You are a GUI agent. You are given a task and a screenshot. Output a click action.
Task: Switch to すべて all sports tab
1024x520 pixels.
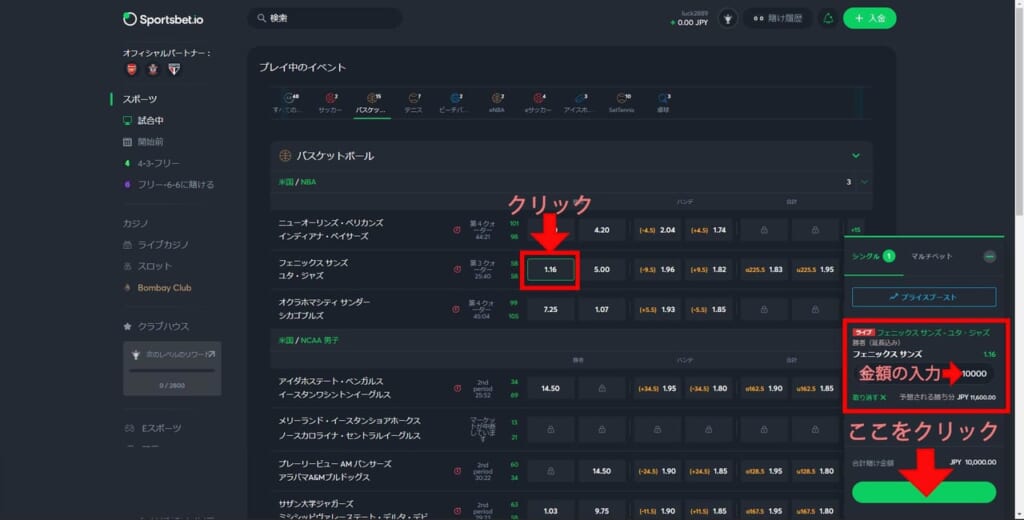point(287,103)
